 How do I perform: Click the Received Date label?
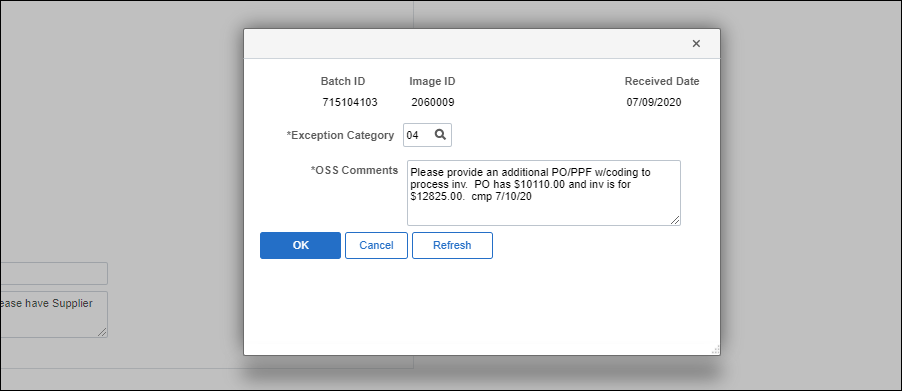662,82
